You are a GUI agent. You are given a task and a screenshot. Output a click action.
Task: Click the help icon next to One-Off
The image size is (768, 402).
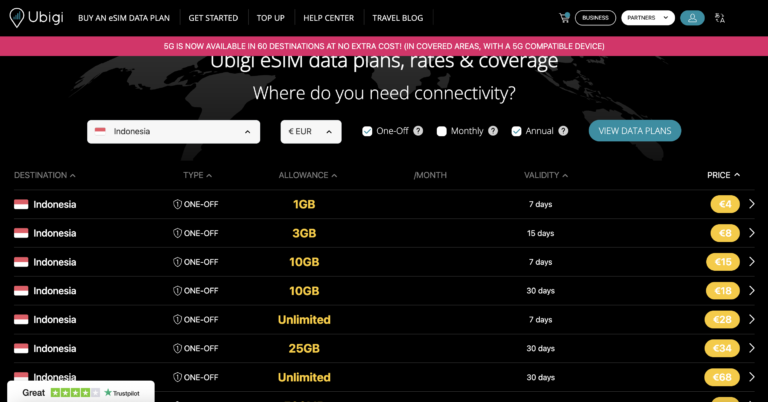(x=418, y=131)
